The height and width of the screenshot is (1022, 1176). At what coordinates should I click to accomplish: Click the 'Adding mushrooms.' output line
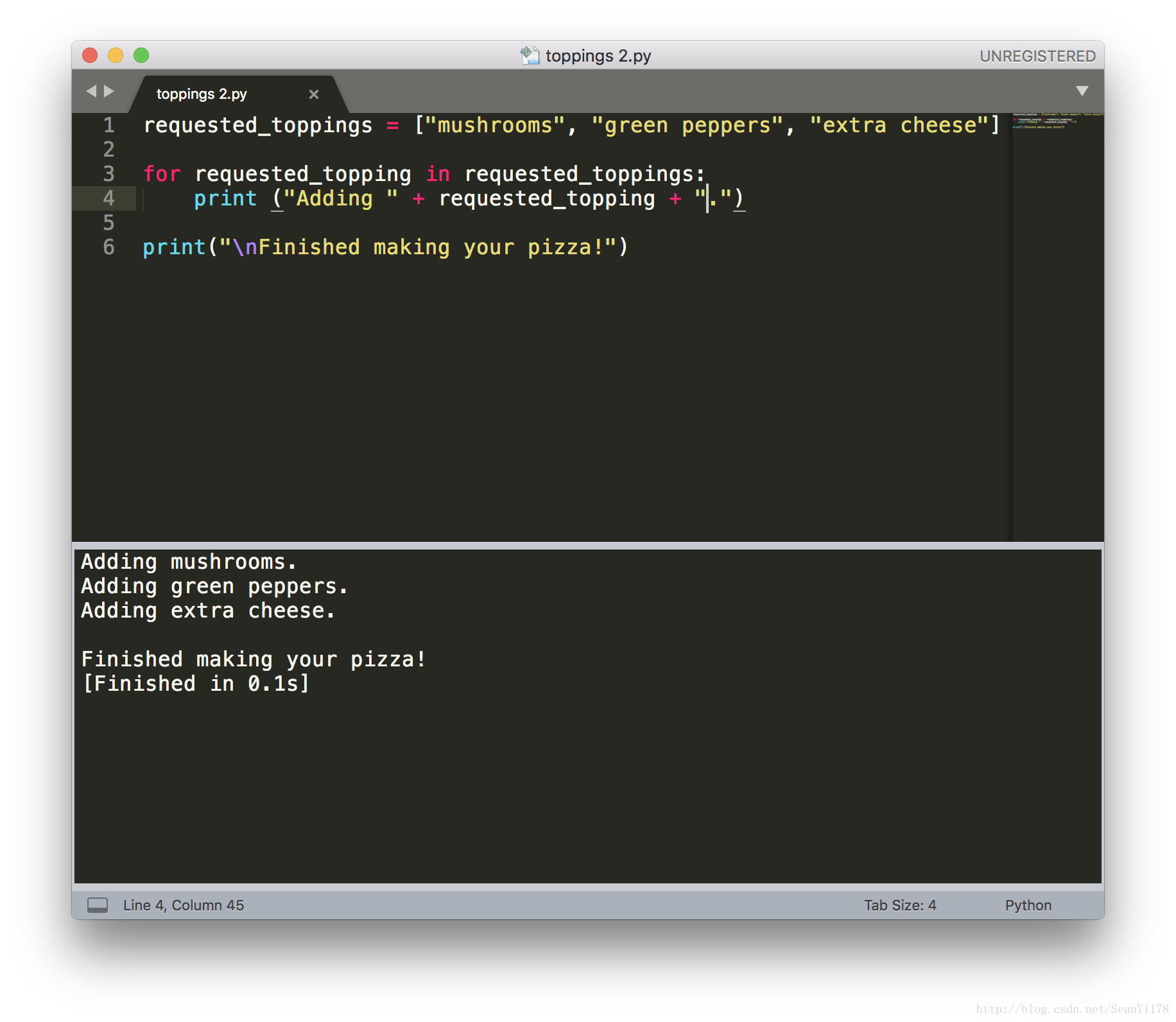point(189,562)
